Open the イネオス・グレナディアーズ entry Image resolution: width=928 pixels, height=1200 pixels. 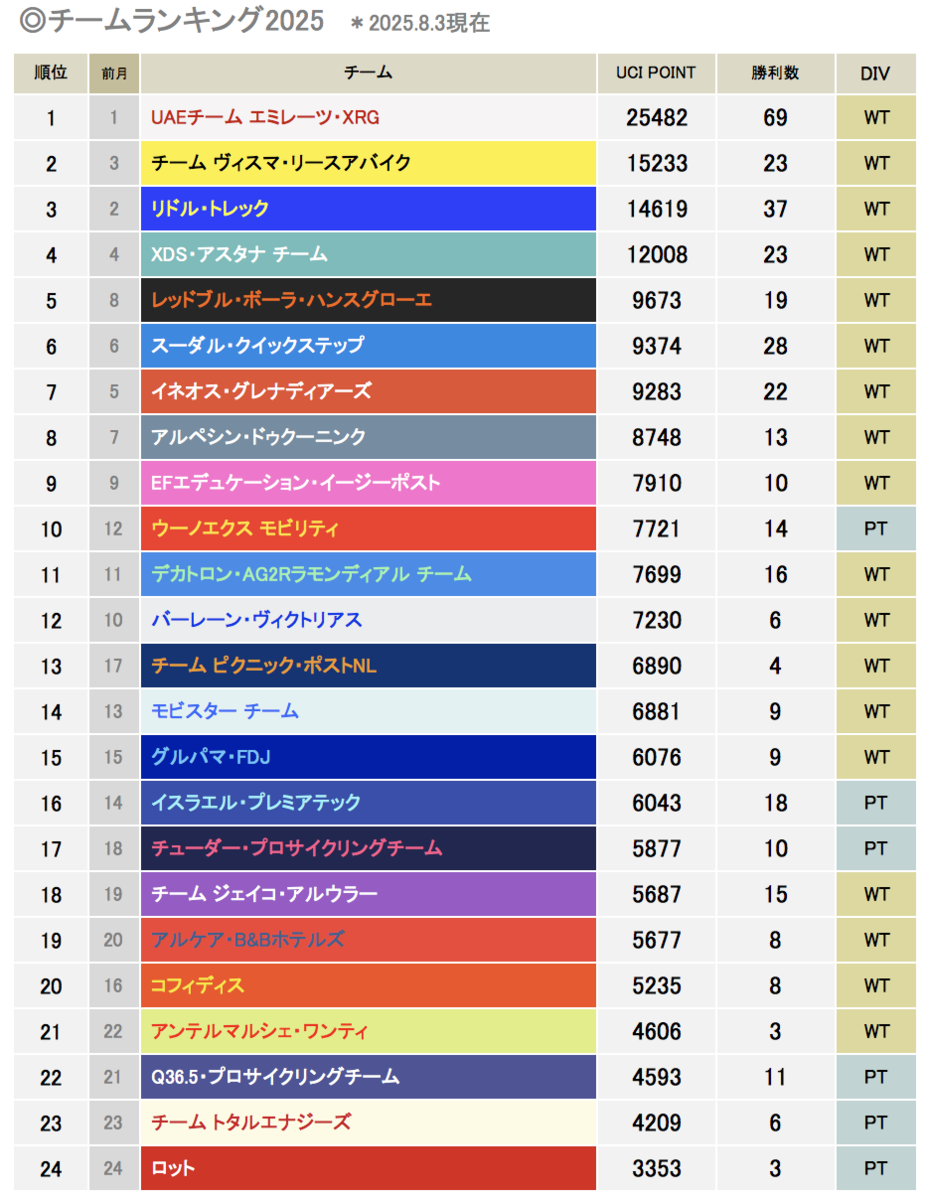pyautogui.click(x=368, y=392)
